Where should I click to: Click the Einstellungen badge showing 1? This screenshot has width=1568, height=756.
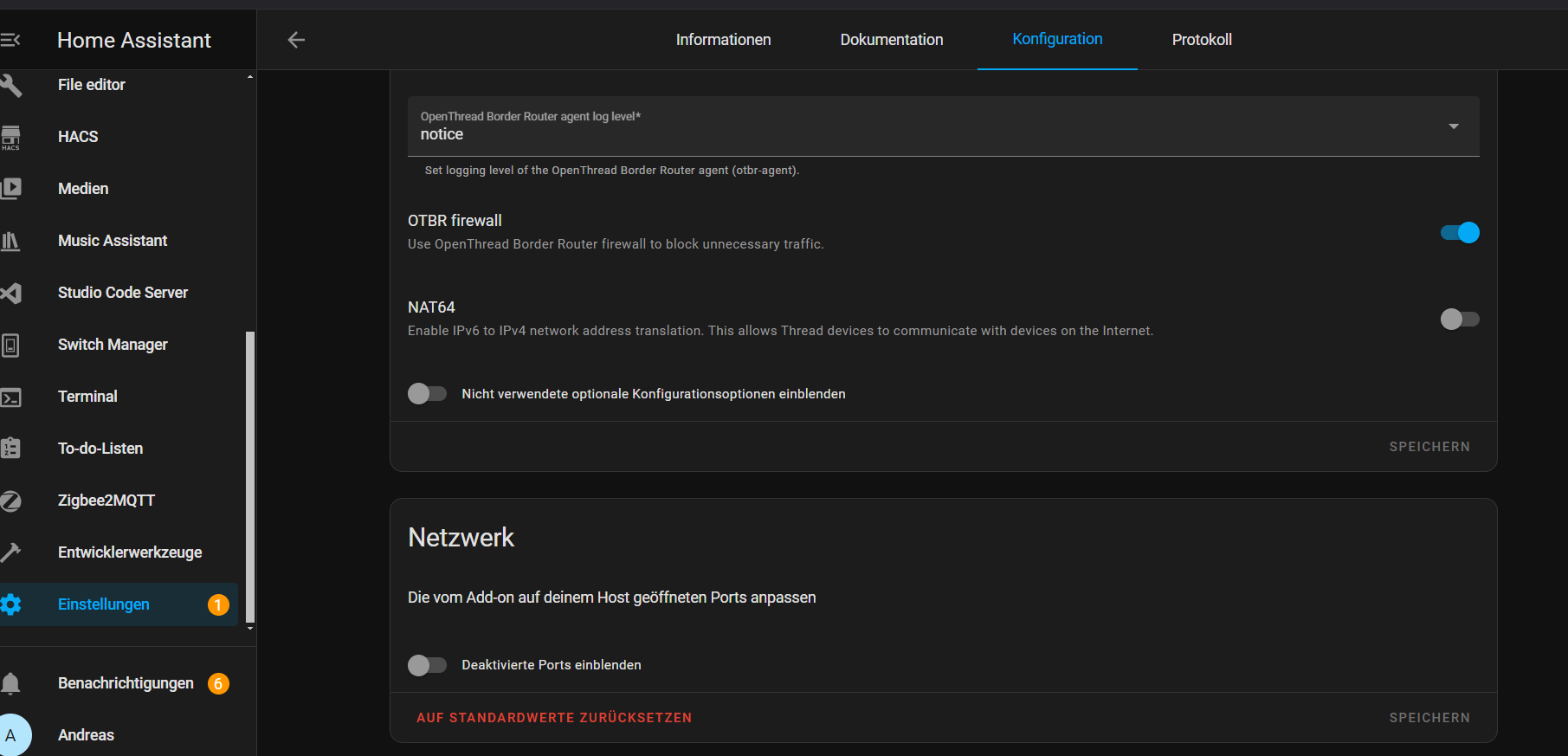pos(218,604)
